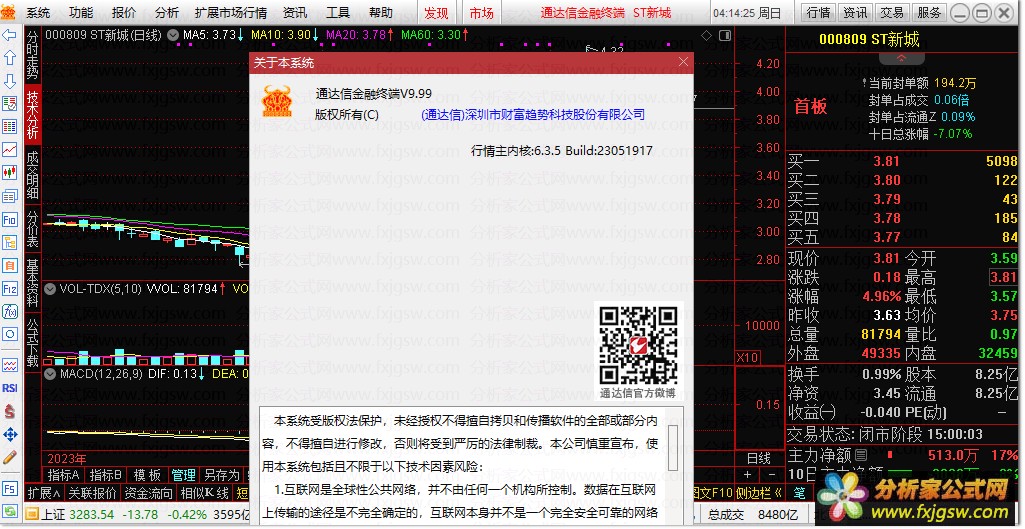Click the multi-window report icon
This screenshot has width=1025, height=529.
tap(10, 196)
